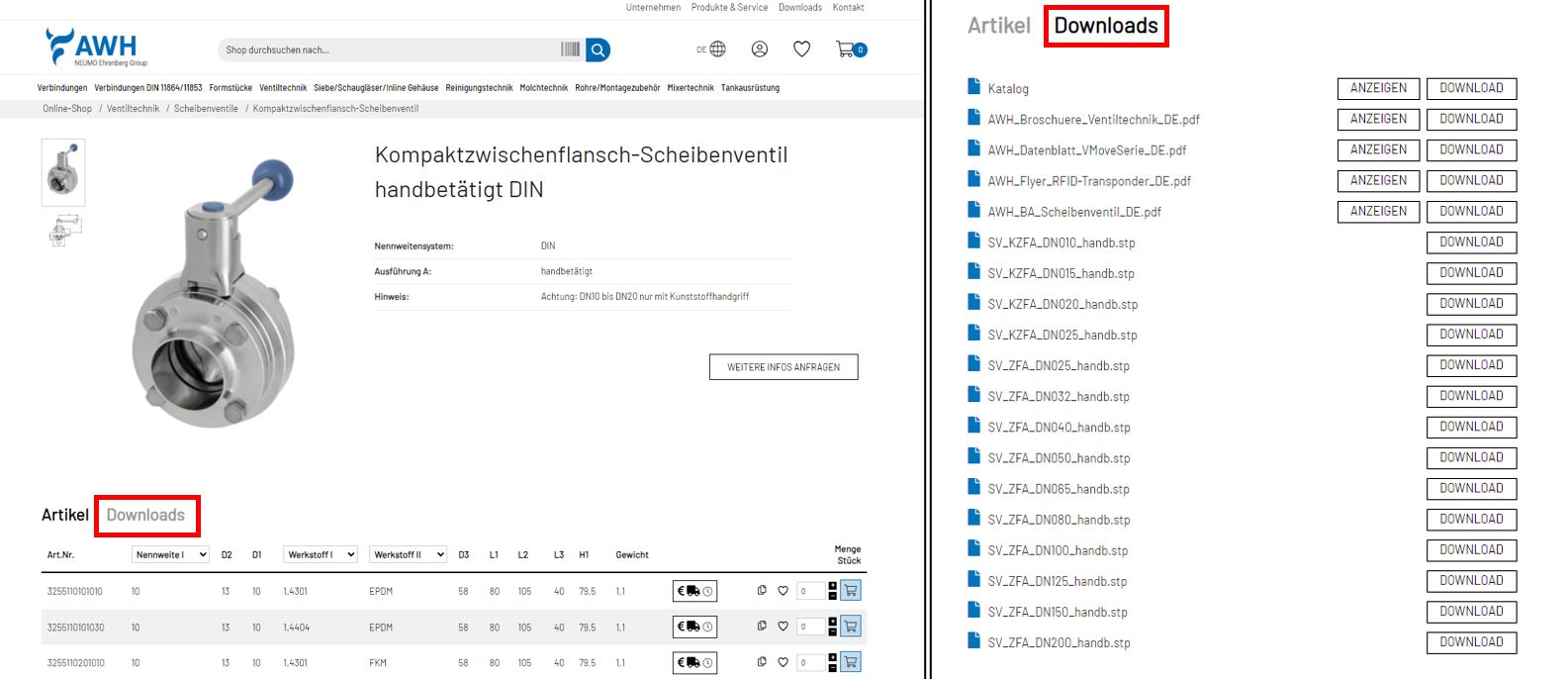
Task: Add article 3255110101010 to cart
Action: point(850,591)
